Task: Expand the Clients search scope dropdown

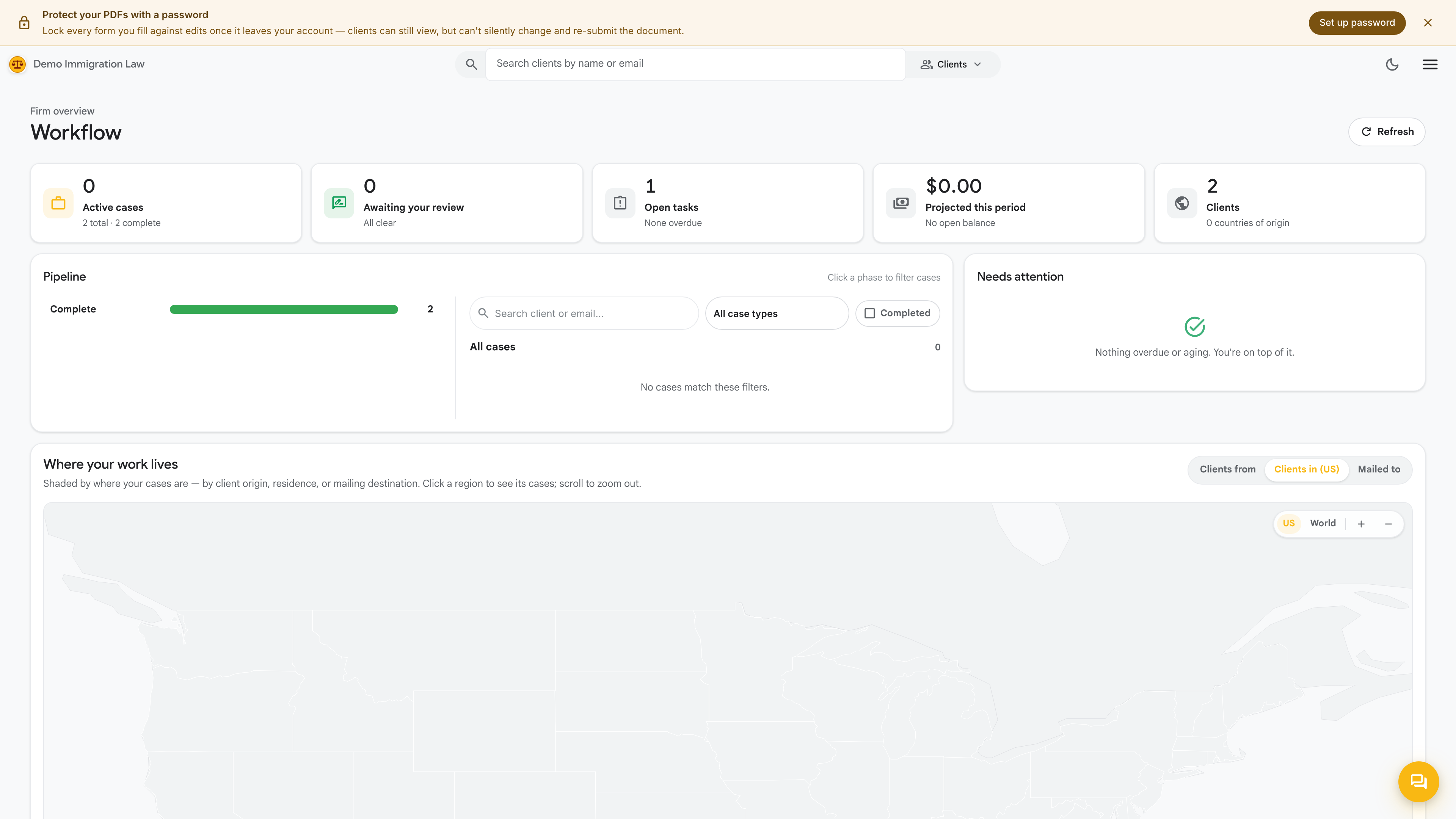Action: 952,64
